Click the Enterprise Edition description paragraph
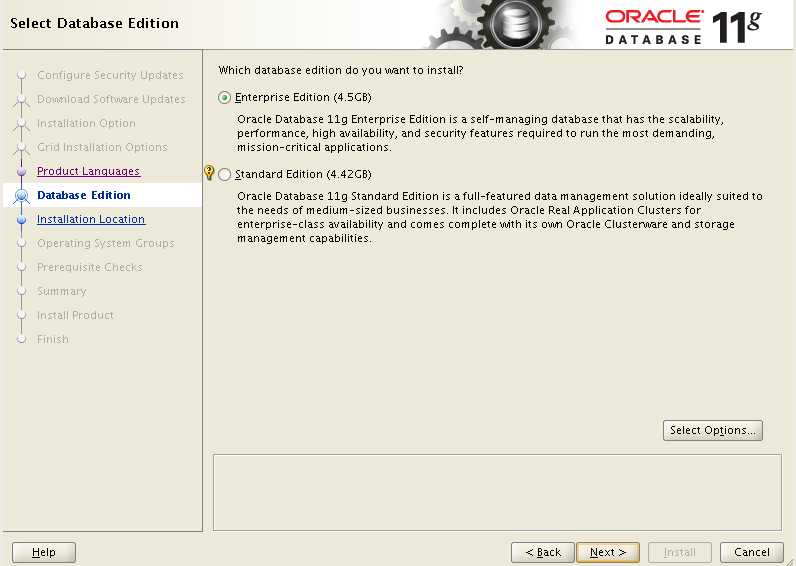The width and height of the screenshot is (796, 566). click(480, 133)
